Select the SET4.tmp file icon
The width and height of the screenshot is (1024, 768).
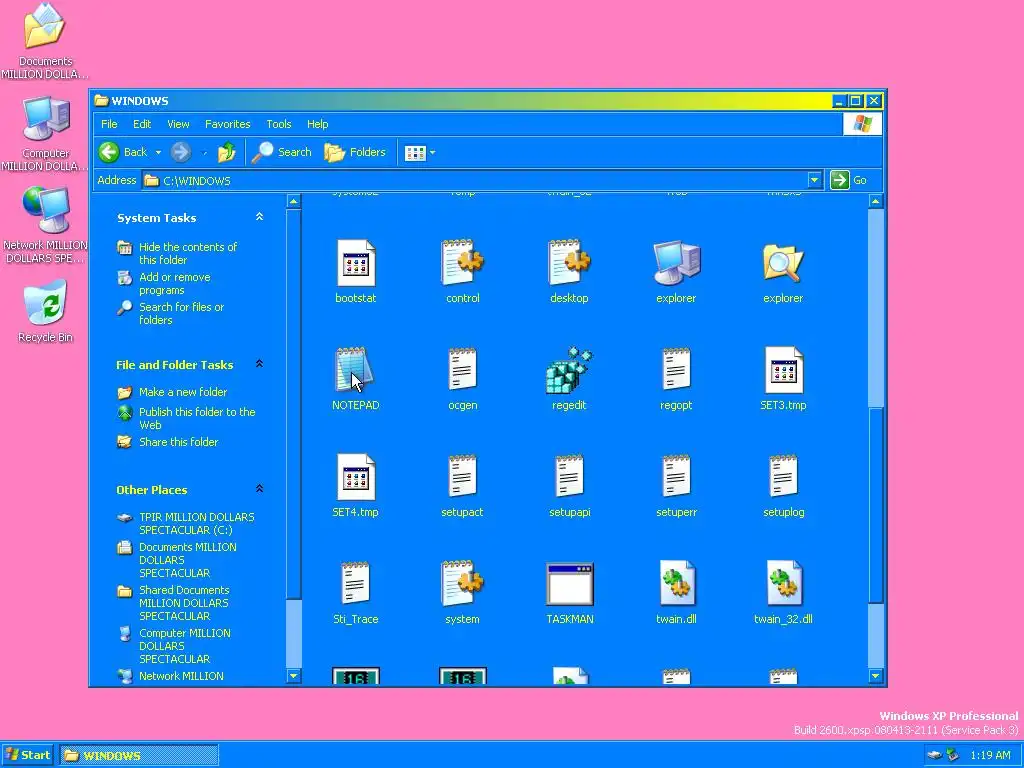click(356, 477)
